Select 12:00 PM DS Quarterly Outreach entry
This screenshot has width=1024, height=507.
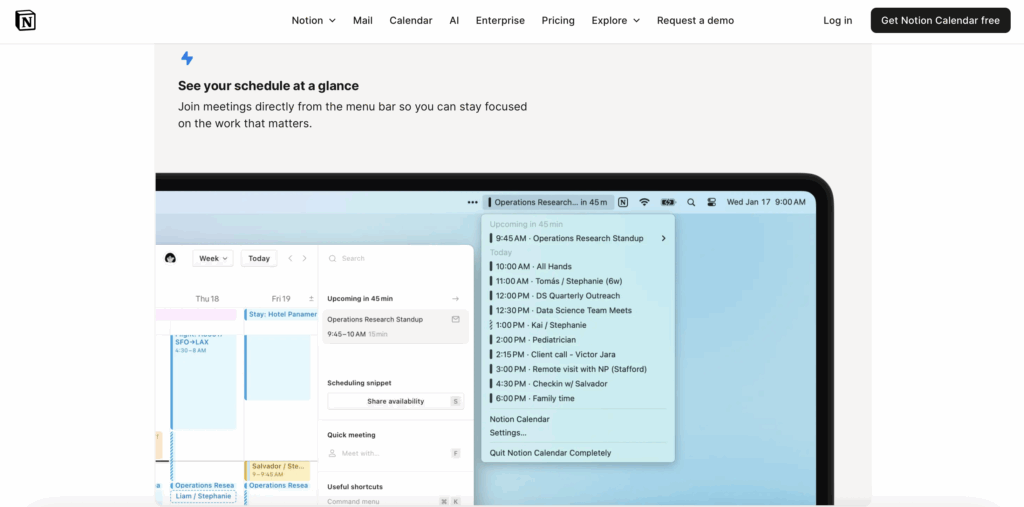578,296
